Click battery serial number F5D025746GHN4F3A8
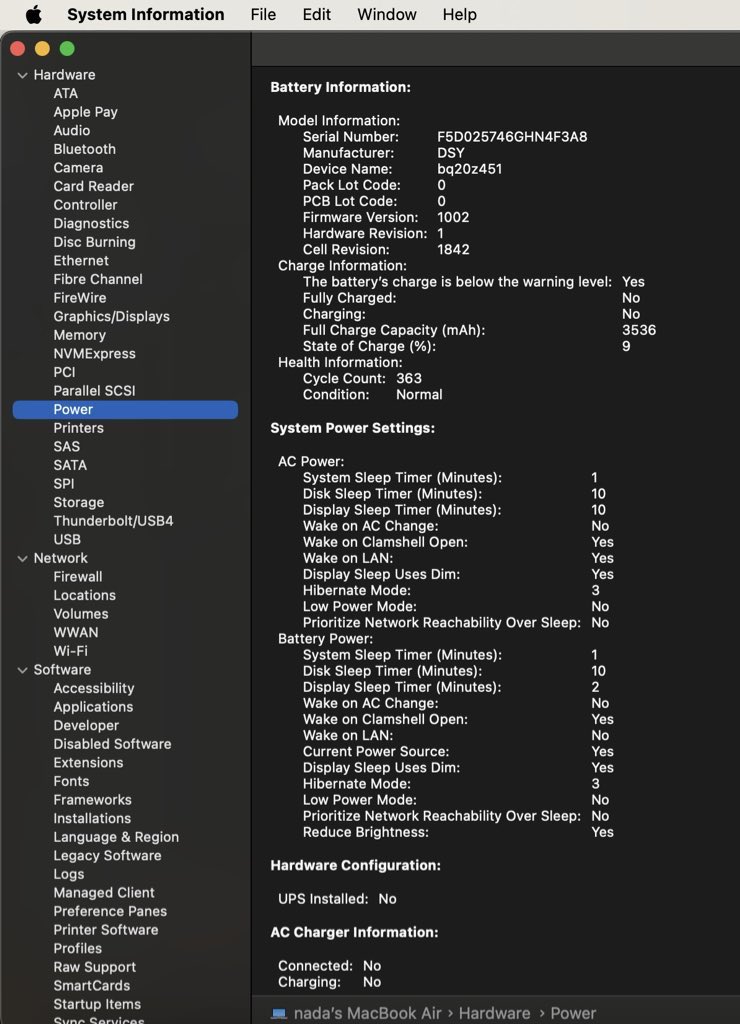The height and width of the screenshot is (1024, 740). tap(512, 137)
